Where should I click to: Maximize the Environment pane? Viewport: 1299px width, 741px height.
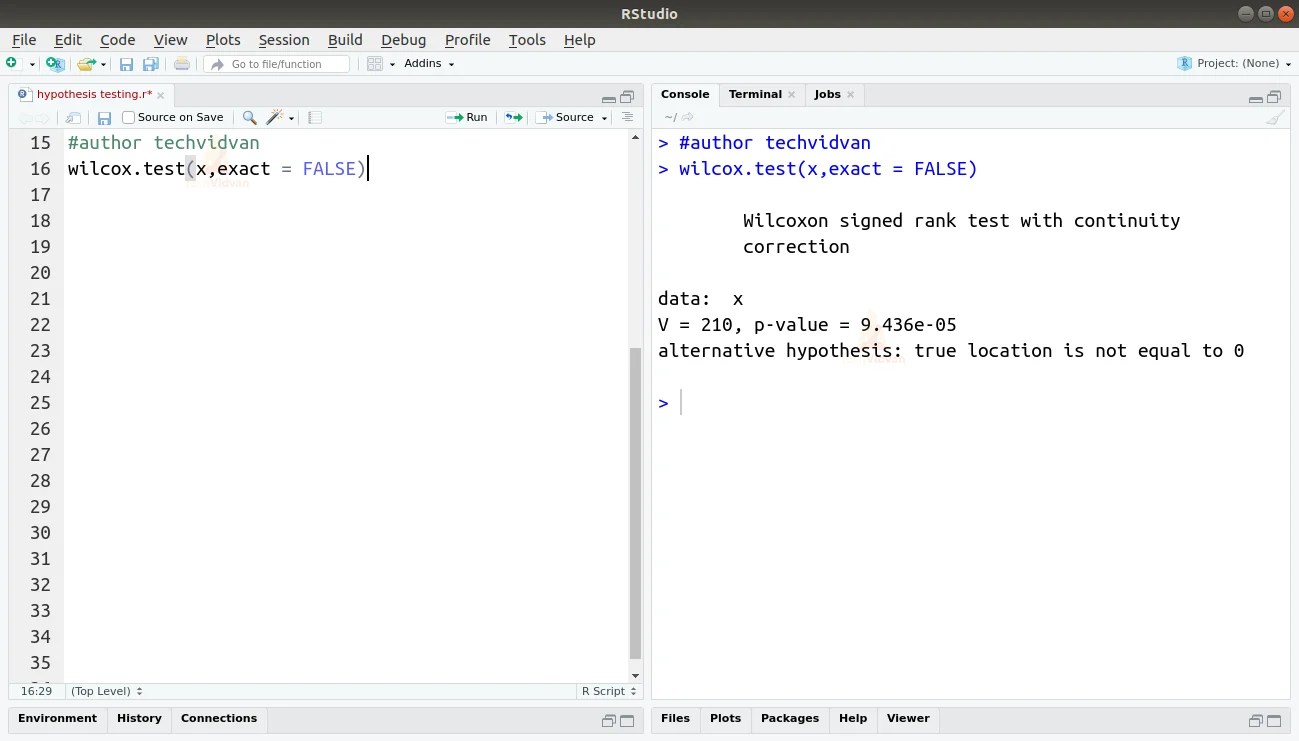point(627,721)
